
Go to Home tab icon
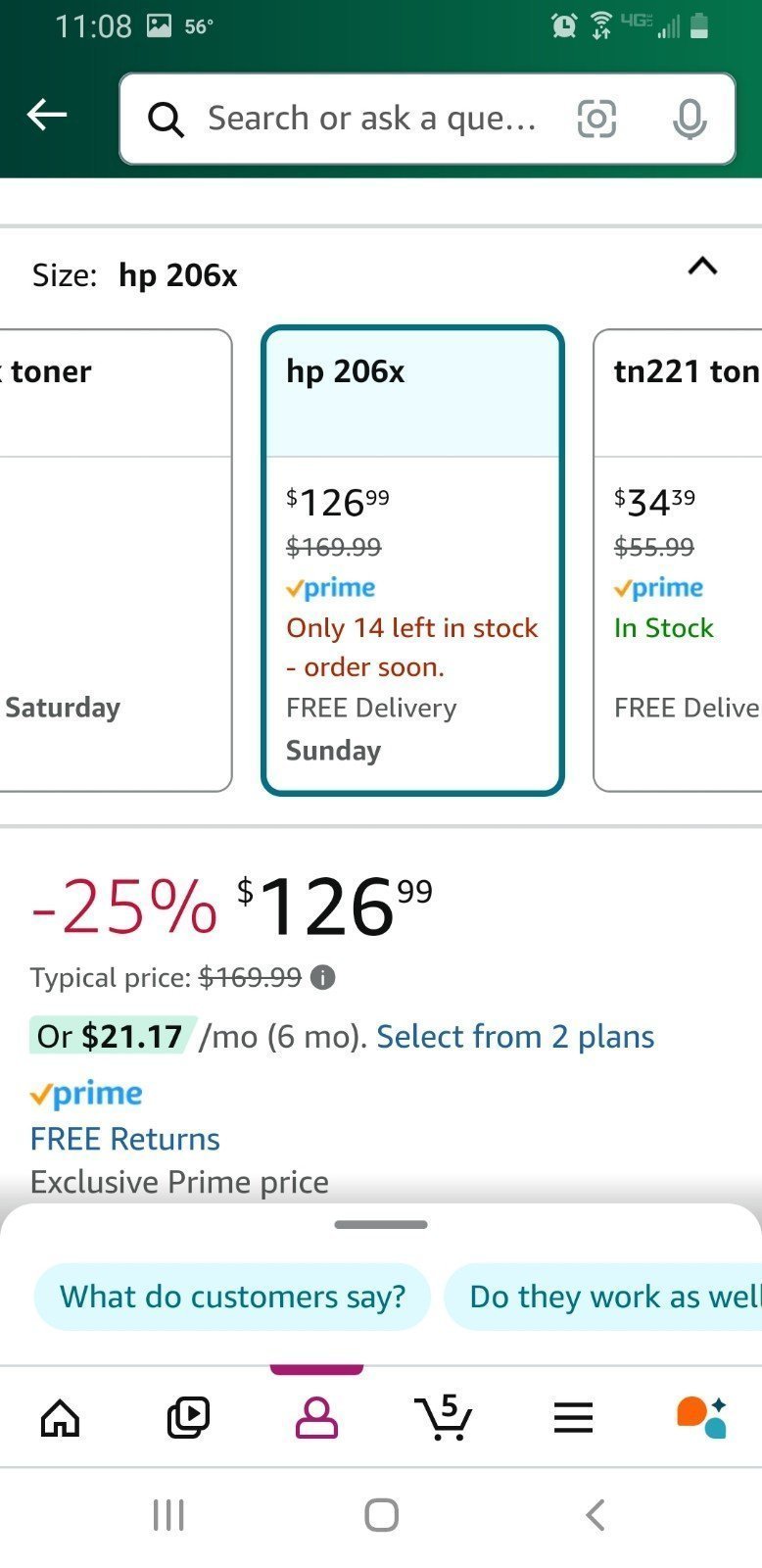tap(60, 1417)
